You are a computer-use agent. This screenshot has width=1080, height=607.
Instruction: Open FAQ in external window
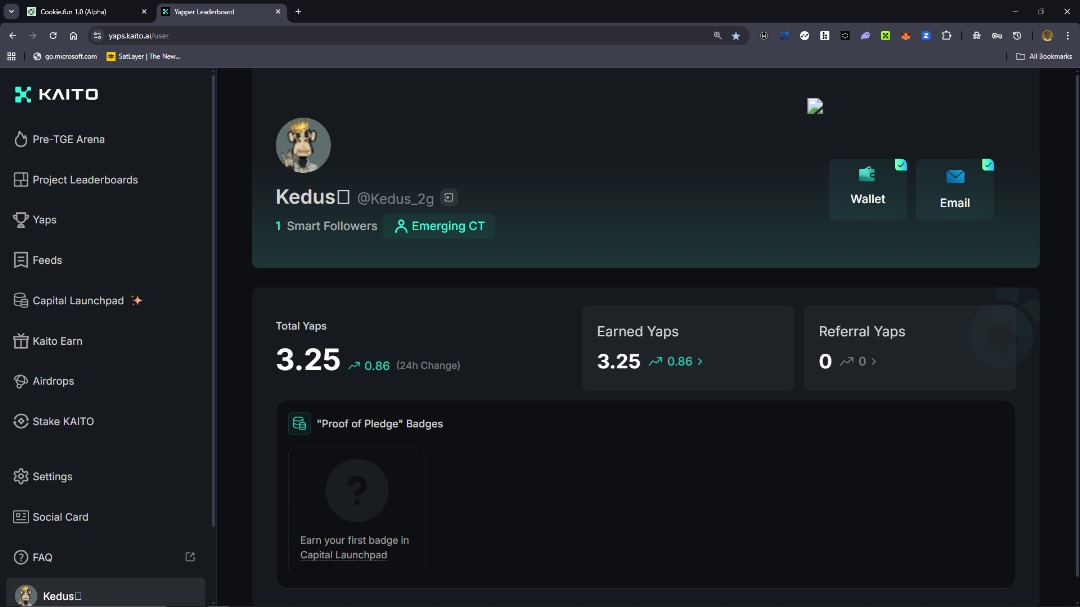(x=189, y=556)
